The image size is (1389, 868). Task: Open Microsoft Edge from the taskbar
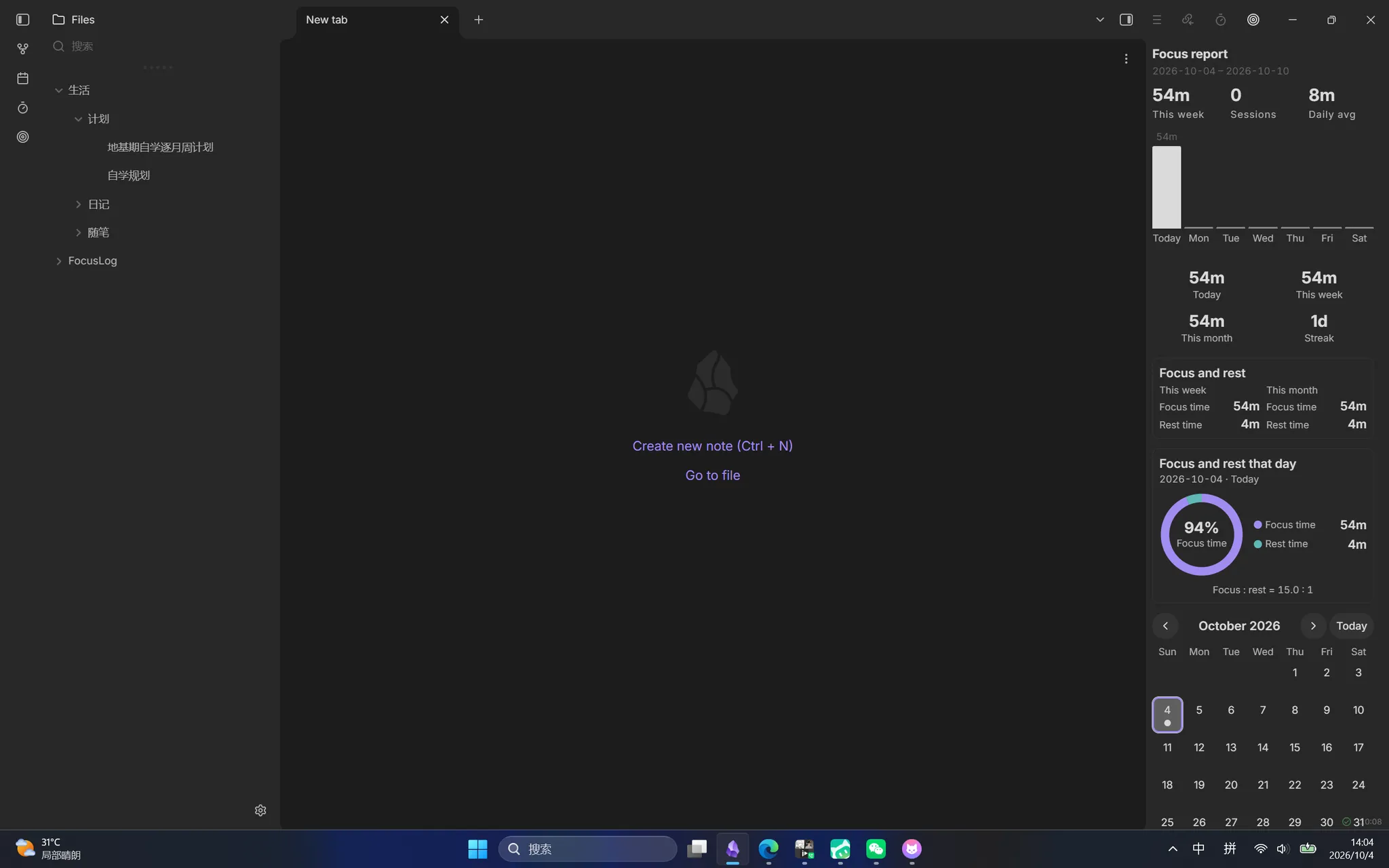point(768,849)
